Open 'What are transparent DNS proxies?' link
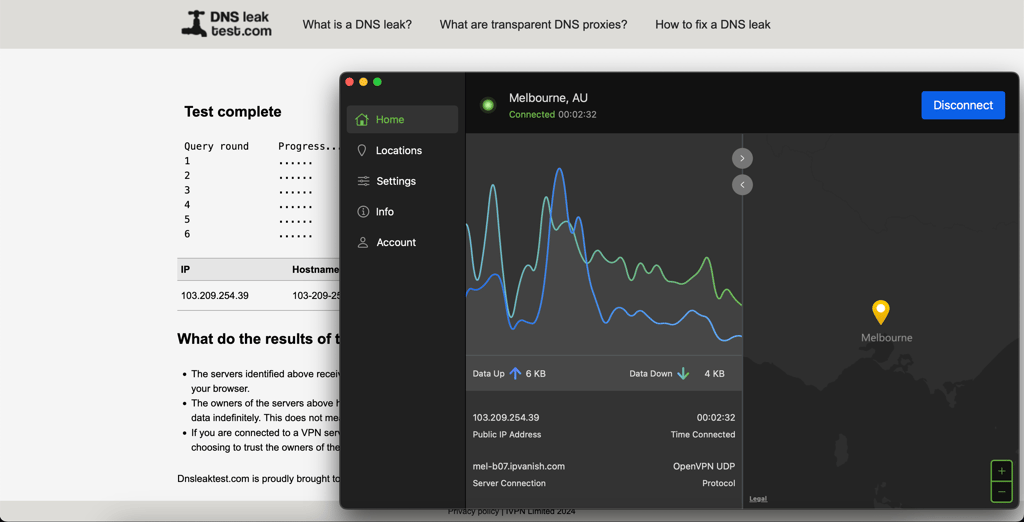This screenshot has height=522, width=1024. [x=534, y=25]
